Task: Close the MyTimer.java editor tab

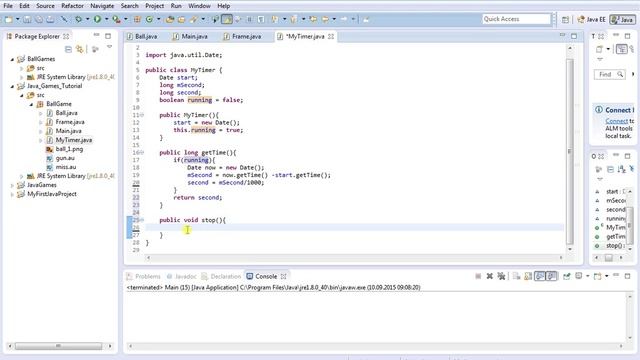Action: (331, 36)
